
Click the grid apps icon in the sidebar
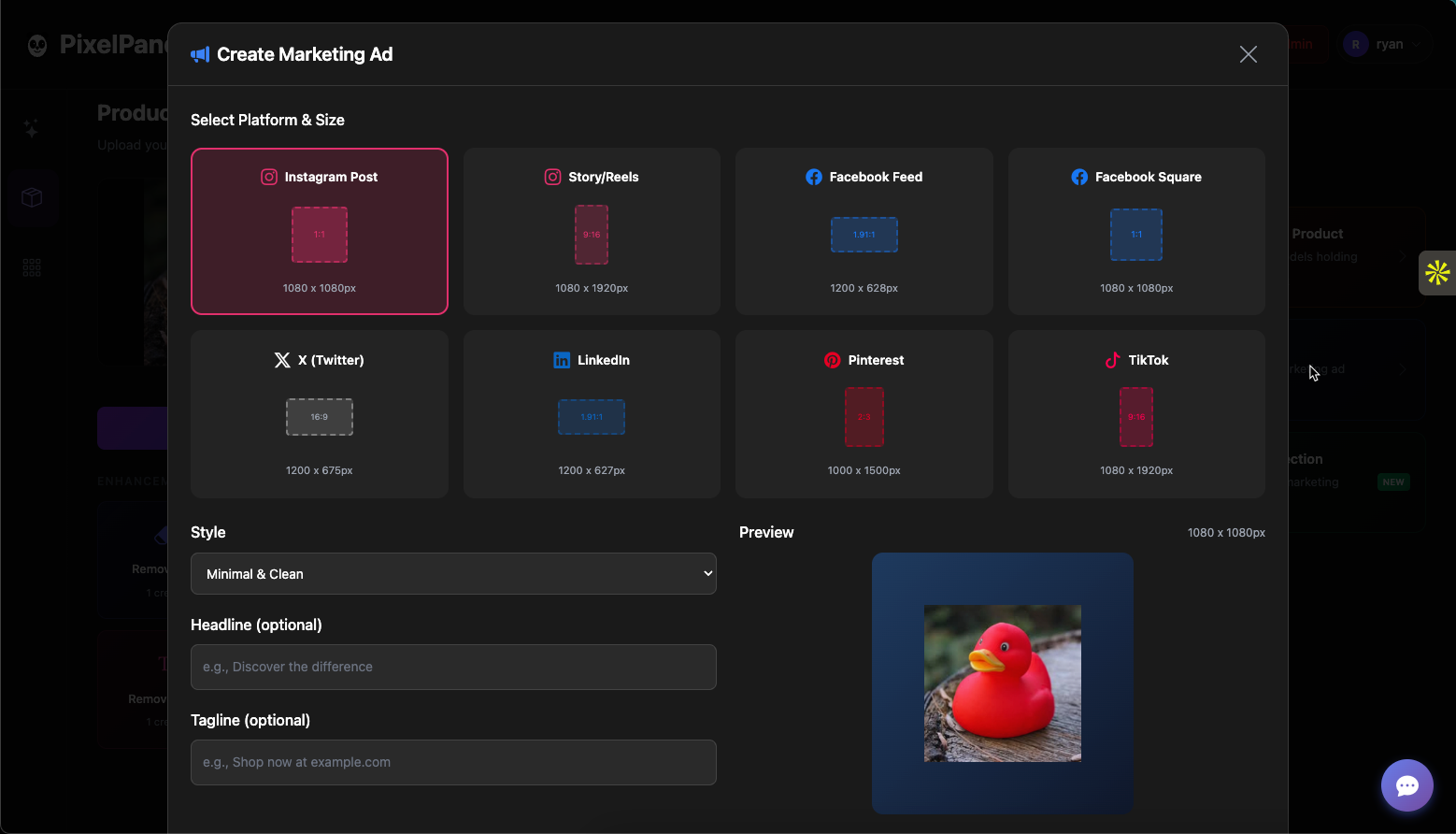pos(31,266)
